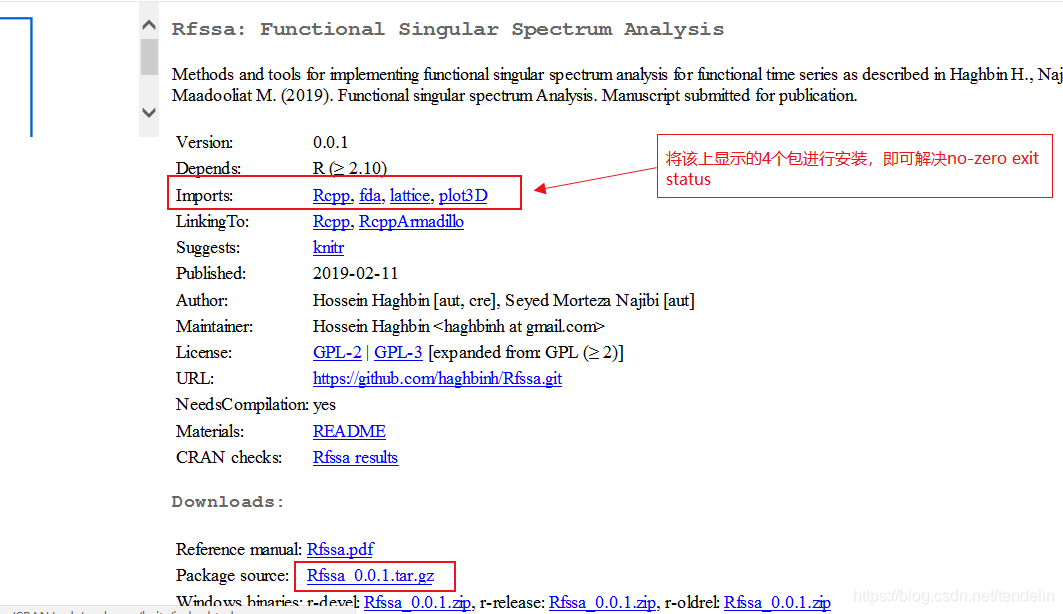Download the r-oldrel Rfssa_0.0.1.zip binary
Viewport: 1063px width, 614px height.
[777, 602]
